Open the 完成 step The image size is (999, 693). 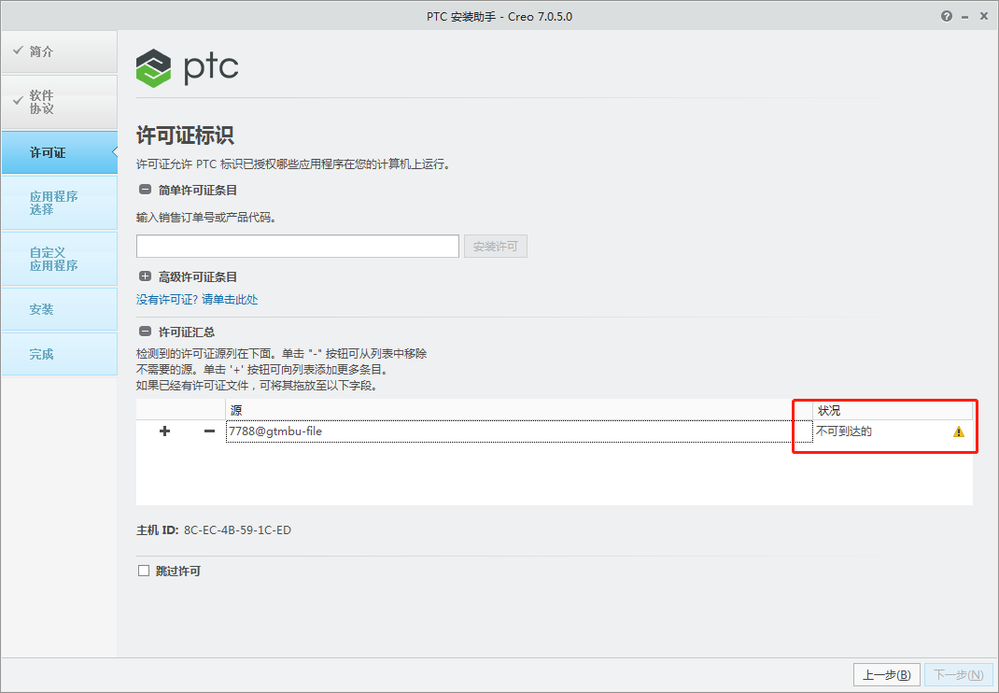59,354
